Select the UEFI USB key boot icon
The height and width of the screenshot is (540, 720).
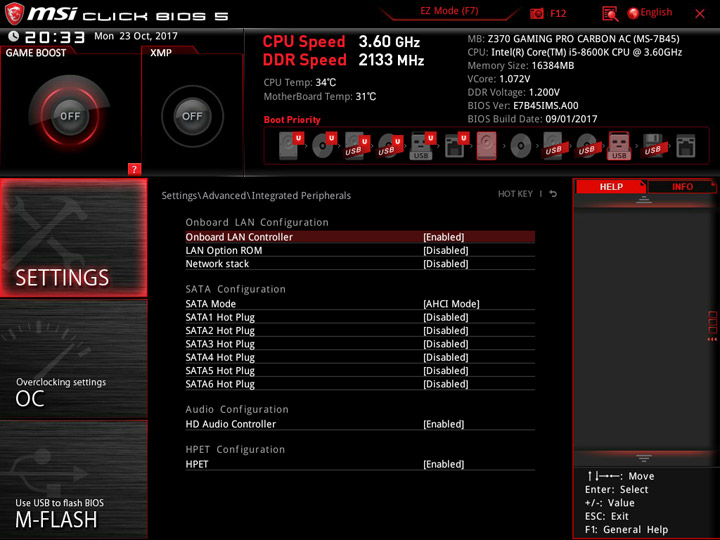pyautogui.click(x=422, y=146)
